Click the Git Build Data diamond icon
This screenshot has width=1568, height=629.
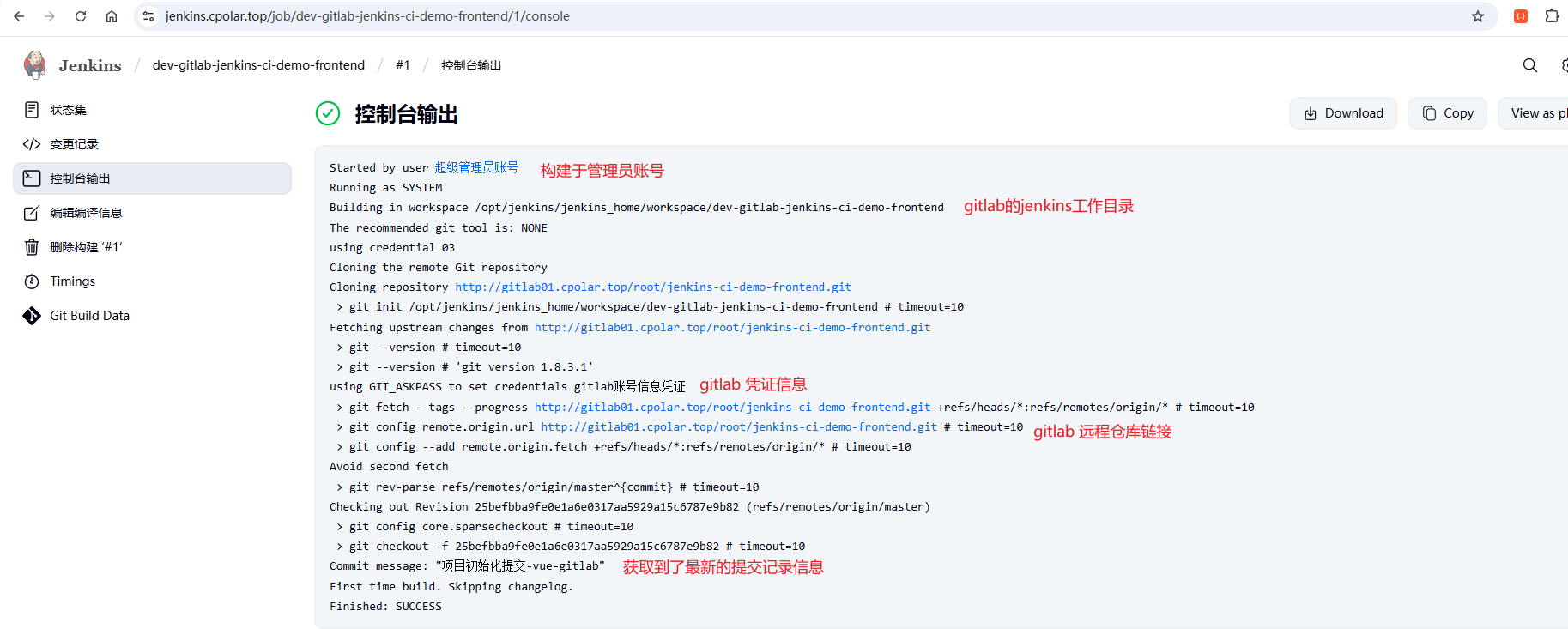(32, 316)
